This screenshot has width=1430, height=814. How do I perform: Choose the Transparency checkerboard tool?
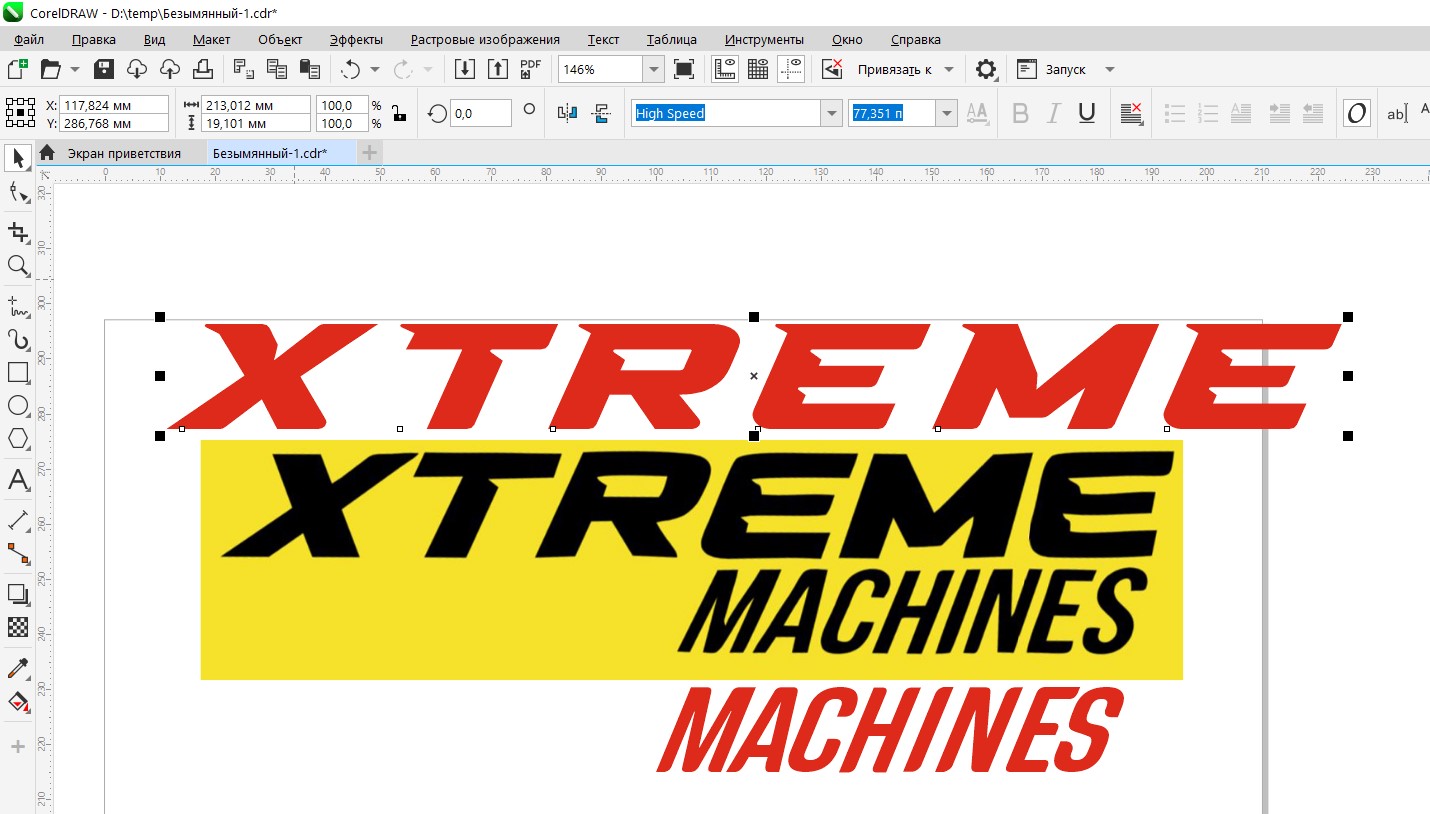pyautogui.click(x=18, y=627)
